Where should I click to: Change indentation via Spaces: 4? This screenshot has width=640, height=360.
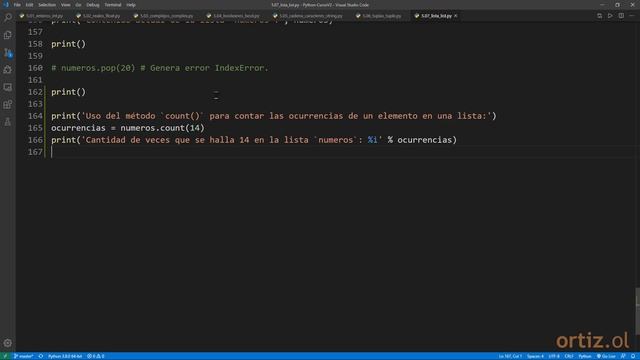535,356
